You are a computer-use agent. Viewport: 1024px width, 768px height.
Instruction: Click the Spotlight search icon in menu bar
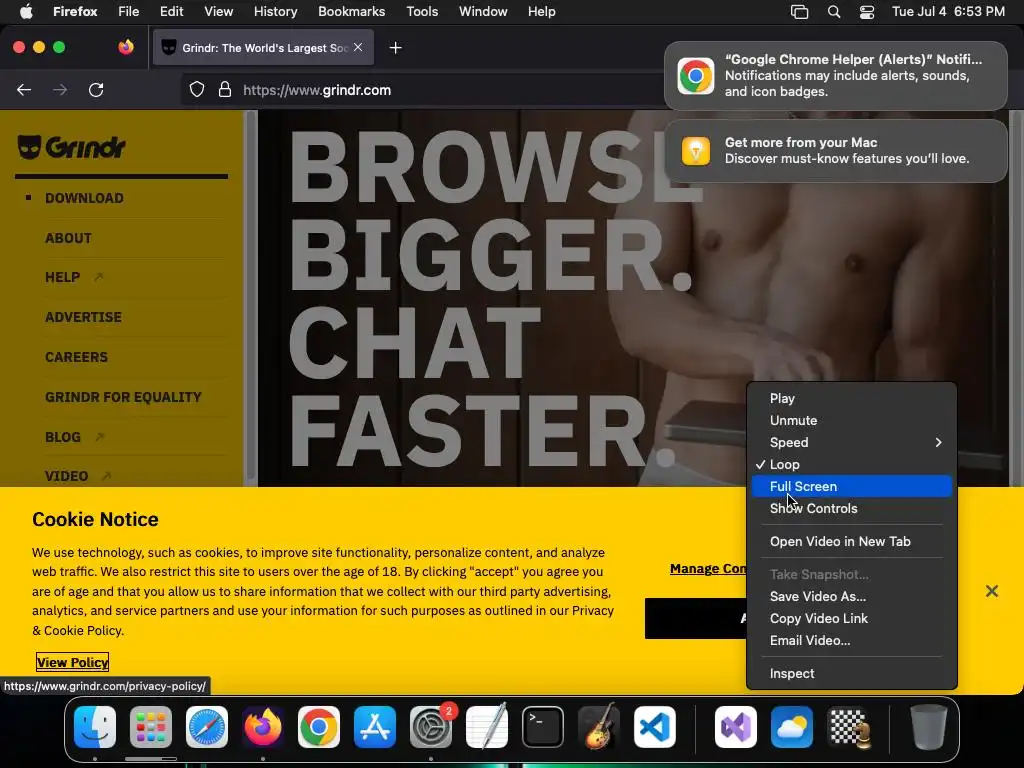(x=834, y=12)
